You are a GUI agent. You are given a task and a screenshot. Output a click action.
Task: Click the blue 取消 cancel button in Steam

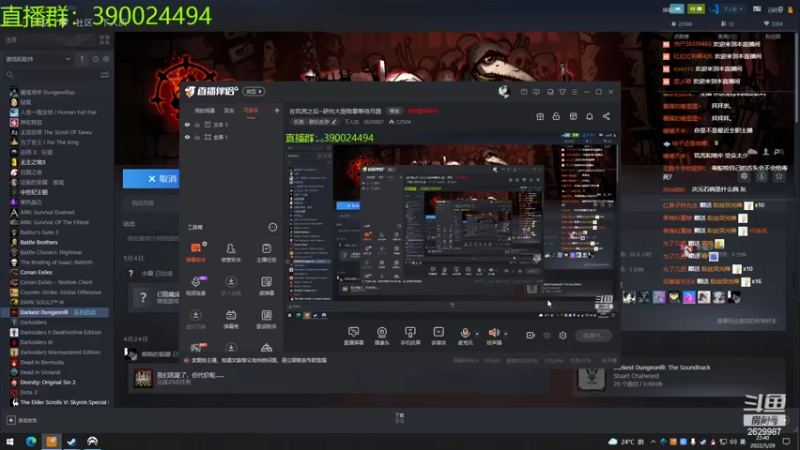pos(151,179)
